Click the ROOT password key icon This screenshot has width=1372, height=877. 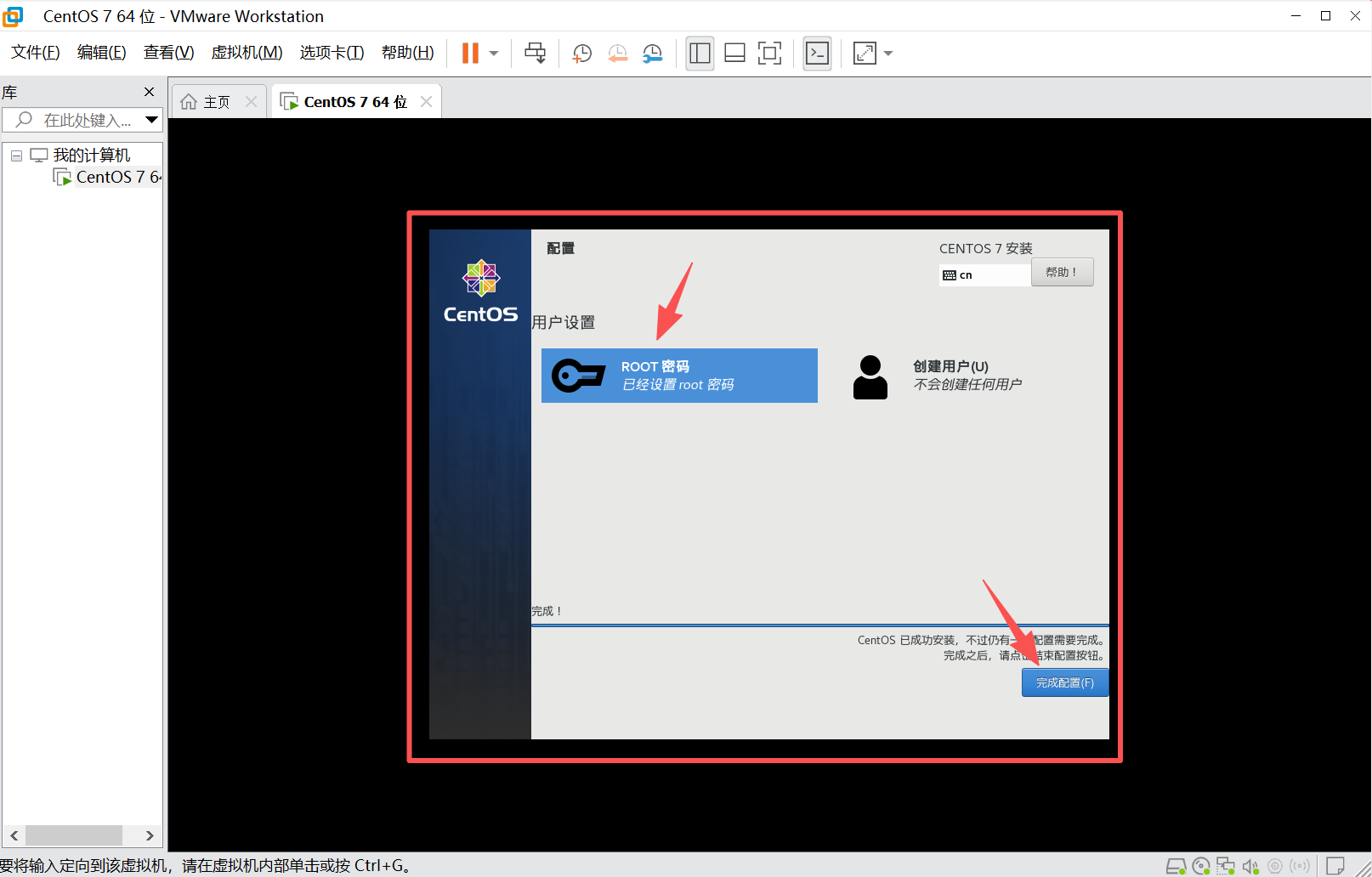coord(578,376)
